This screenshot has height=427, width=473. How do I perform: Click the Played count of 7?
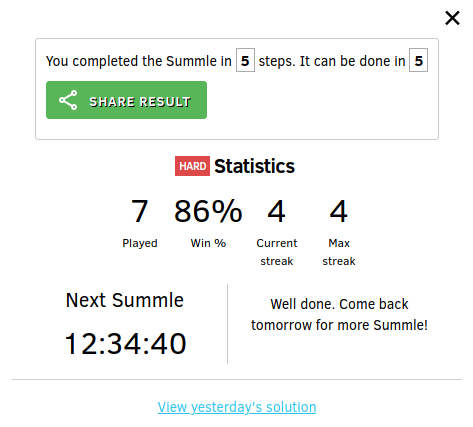point(140,211)
